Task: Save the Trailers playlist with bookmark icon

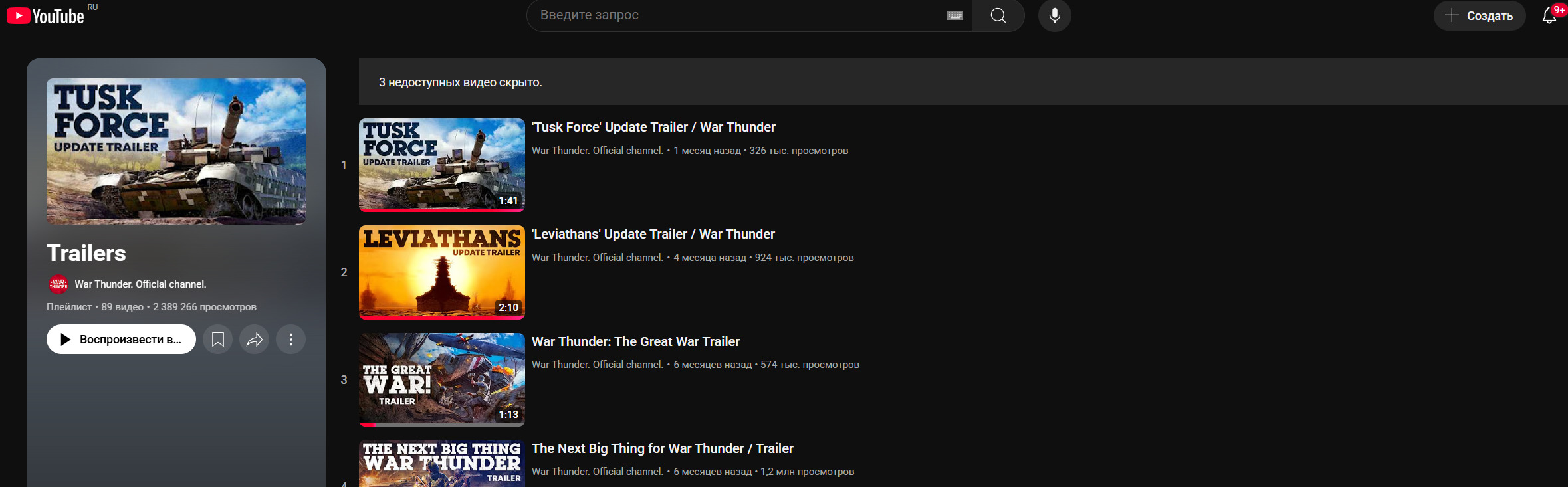Action: click(x=217, y=340)
